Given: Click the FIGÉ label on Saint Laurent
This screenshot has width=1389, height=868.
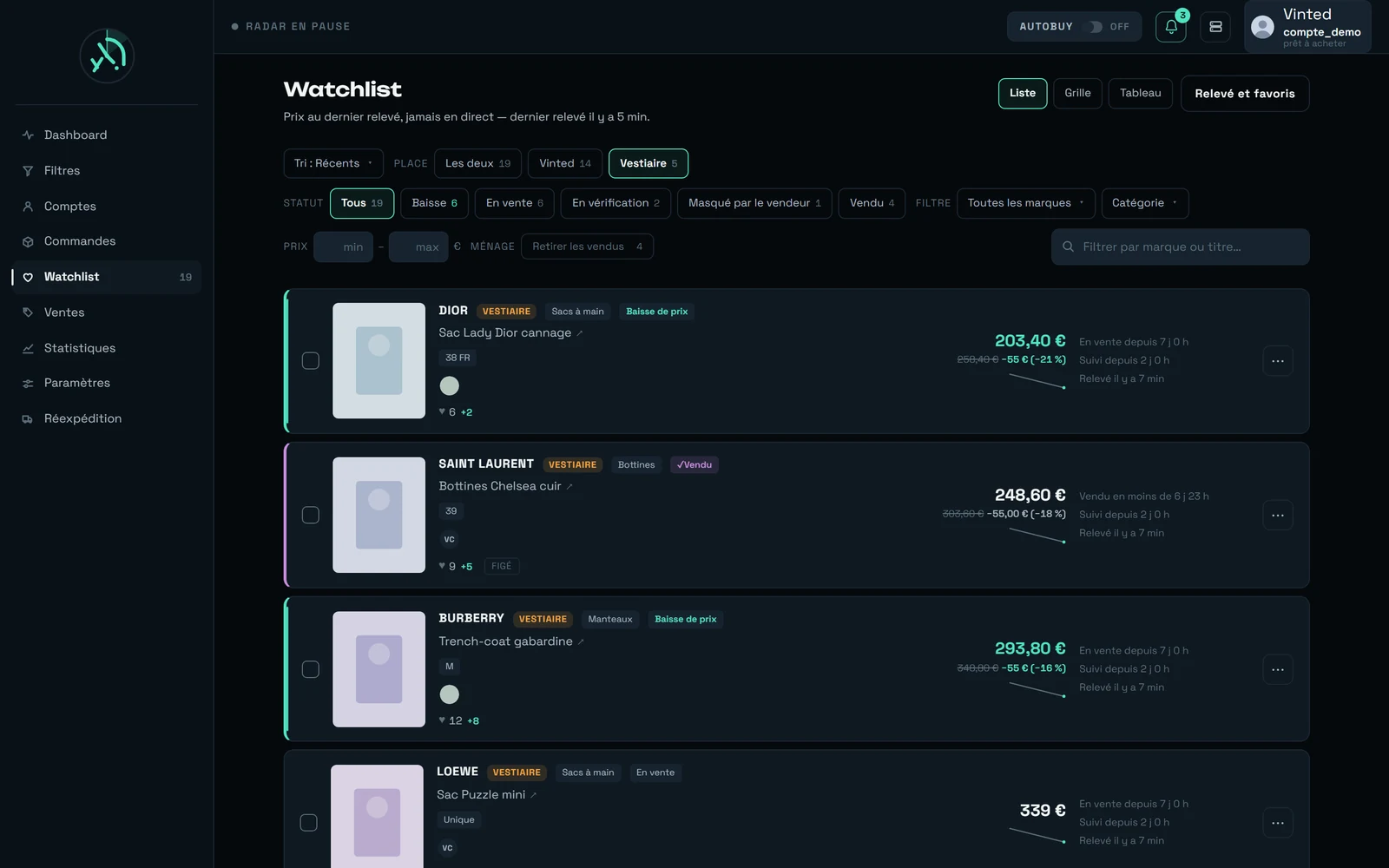Looking at the screenshot, I should coord(502,566).
